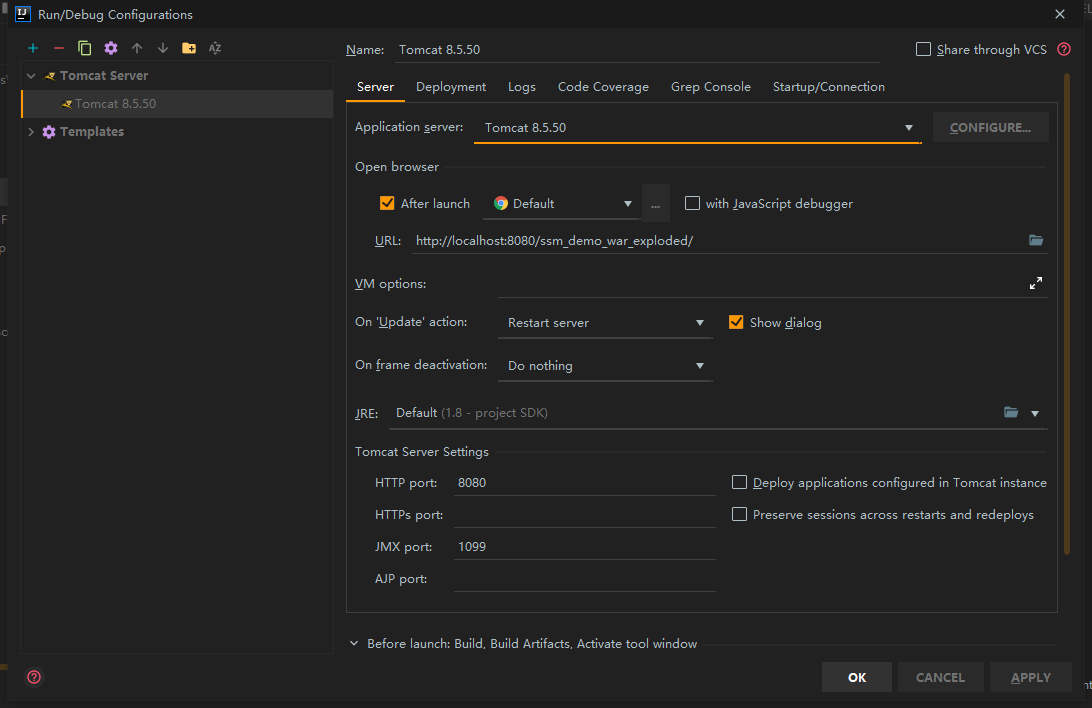The width and height of the screenshot is (1092, 708).
Task: Uncheck Show dialog on update
Action: [737, 322]
